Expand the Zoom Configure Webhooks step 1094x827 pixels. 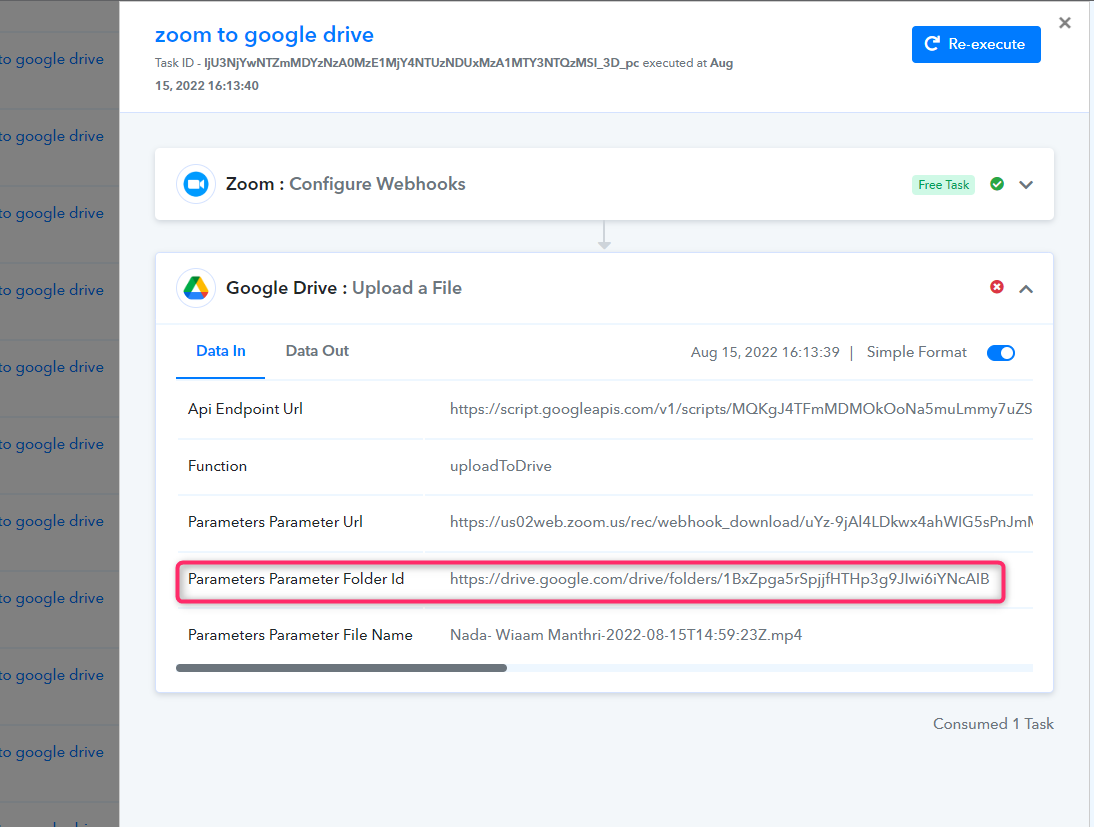(x=1026, y=185)
